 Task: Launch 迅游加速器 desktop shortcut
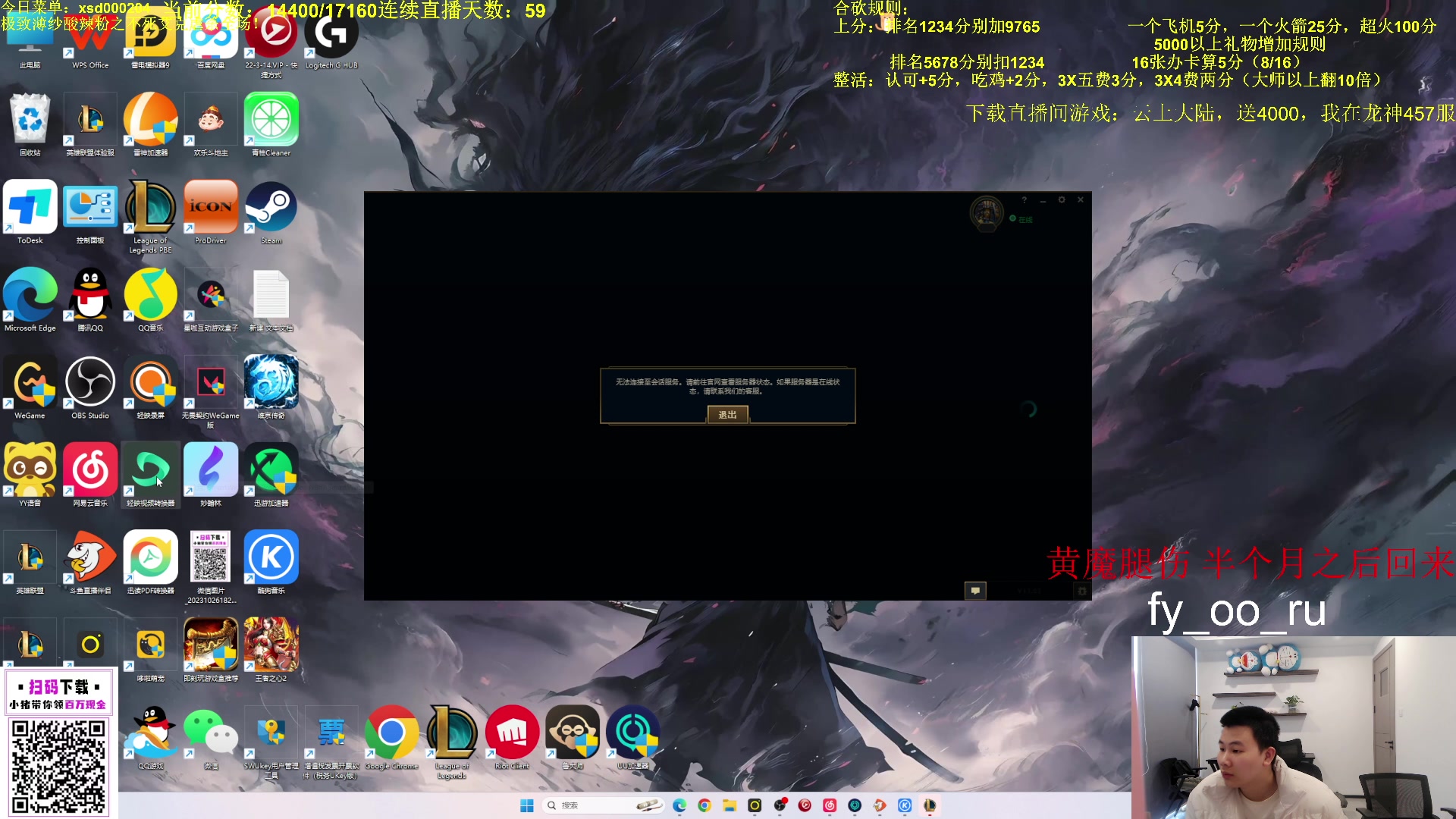(x=271, y=475)
